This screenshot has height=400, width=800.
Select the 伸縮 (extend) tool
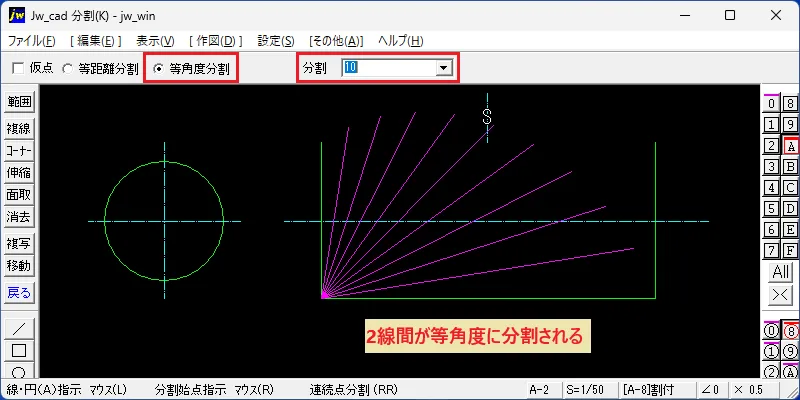tap(19, 173)
